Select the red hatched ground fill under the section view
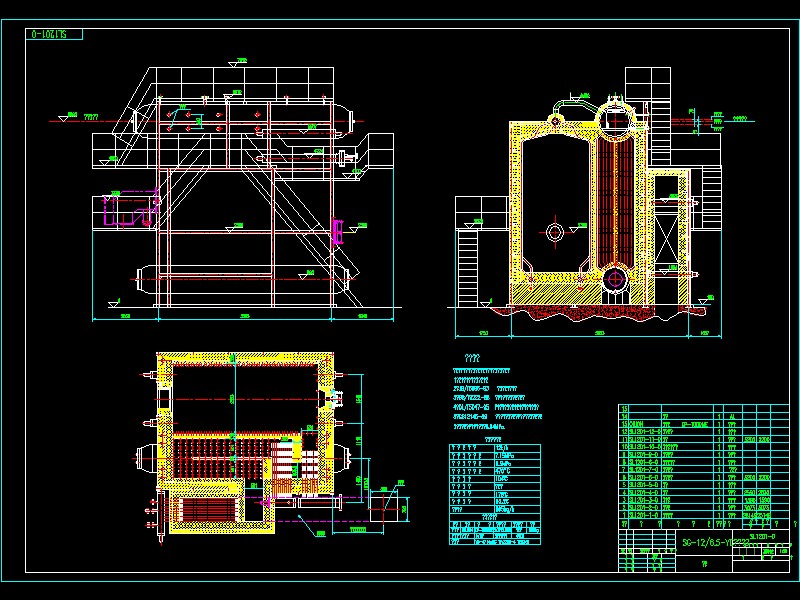This screenshot has height=600, width=800. 597,312
